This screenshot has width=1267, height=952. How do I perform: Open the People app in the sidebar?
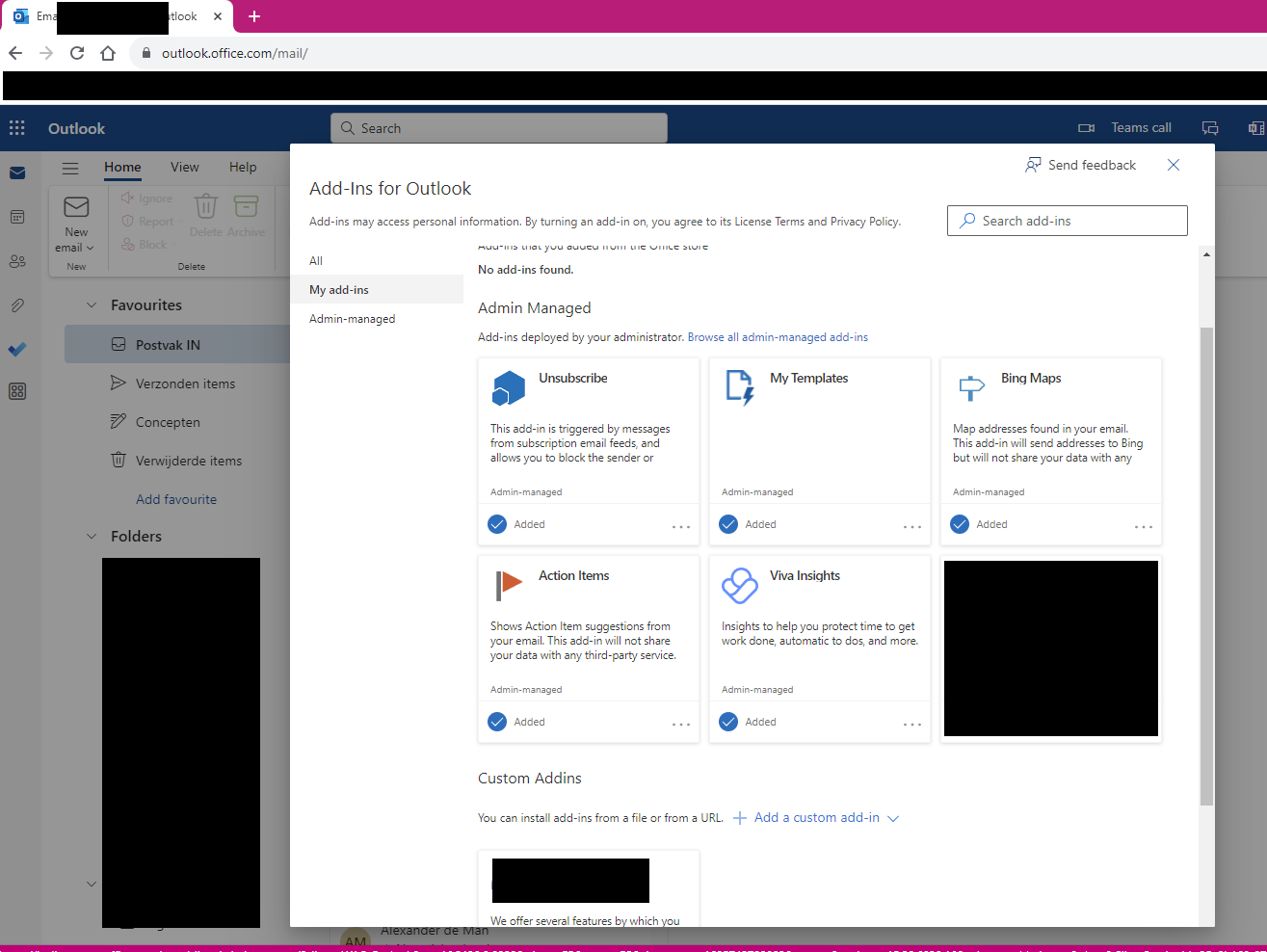point(17,259)
